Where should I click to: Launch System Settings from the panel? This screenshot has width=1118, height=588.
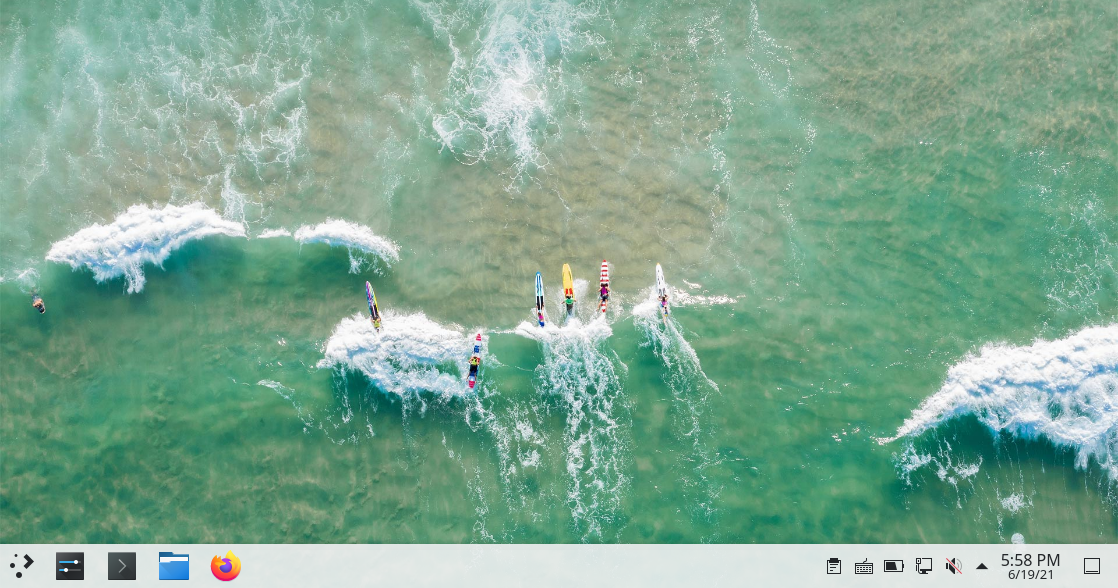click(x=69, y=566)
